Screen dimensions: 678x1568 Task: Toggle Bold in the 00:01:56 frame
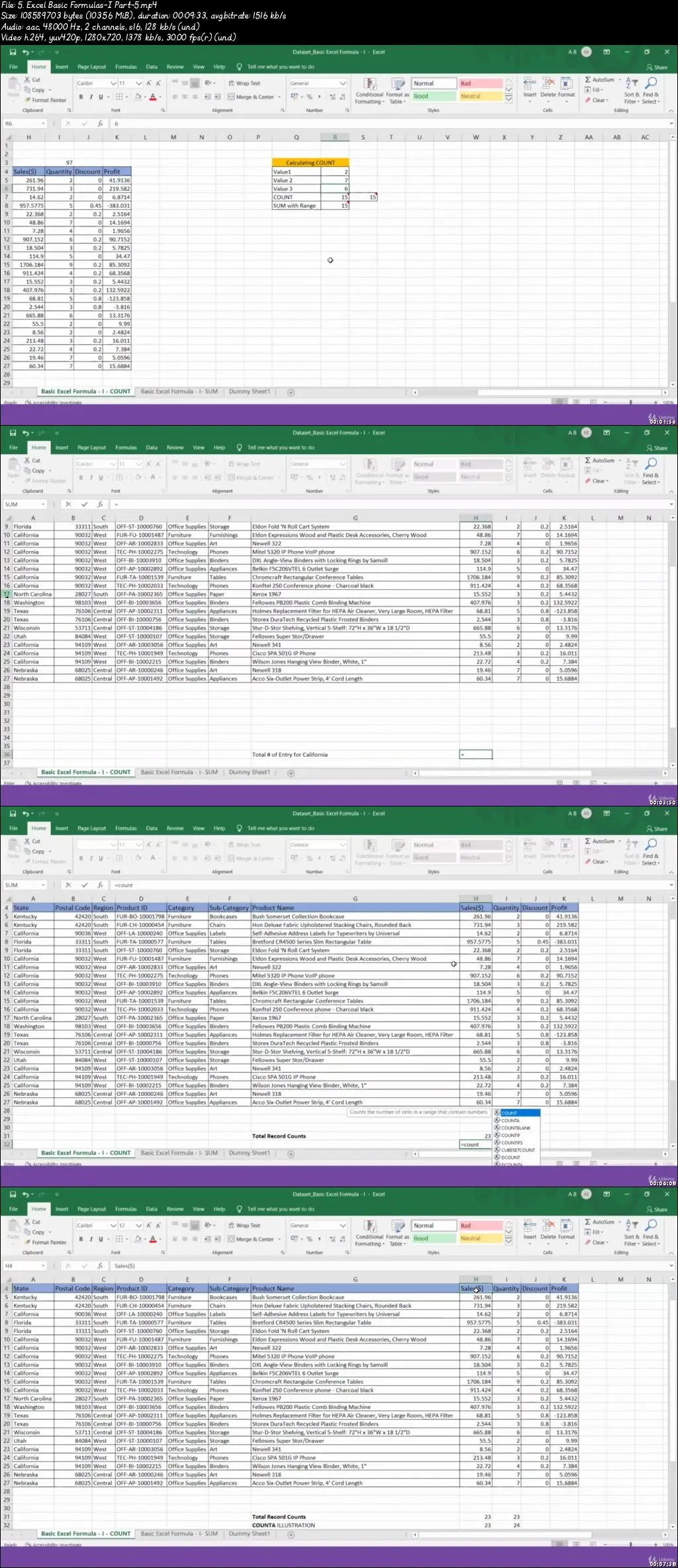pyautogui.click(x=81, y=97)
